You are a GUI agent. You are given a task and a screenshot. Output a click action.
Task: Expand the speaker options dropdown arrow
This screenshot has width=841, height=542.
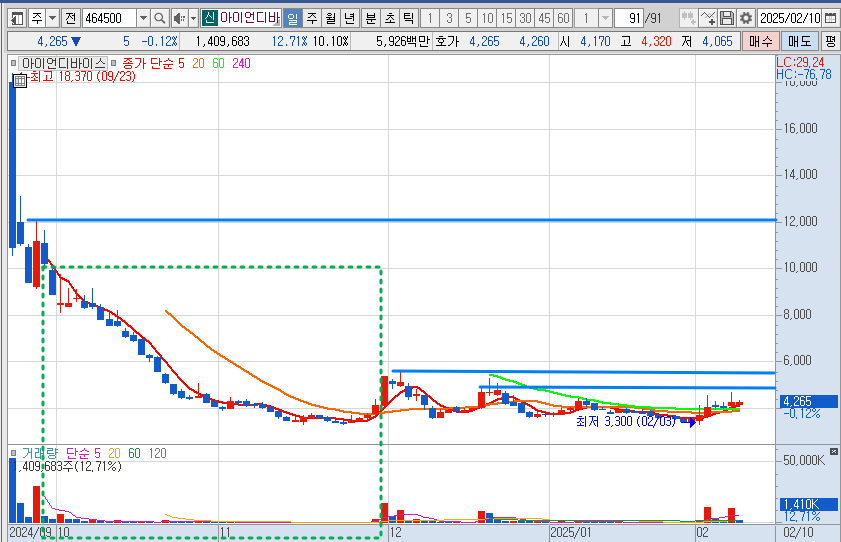tap(194, 19)
